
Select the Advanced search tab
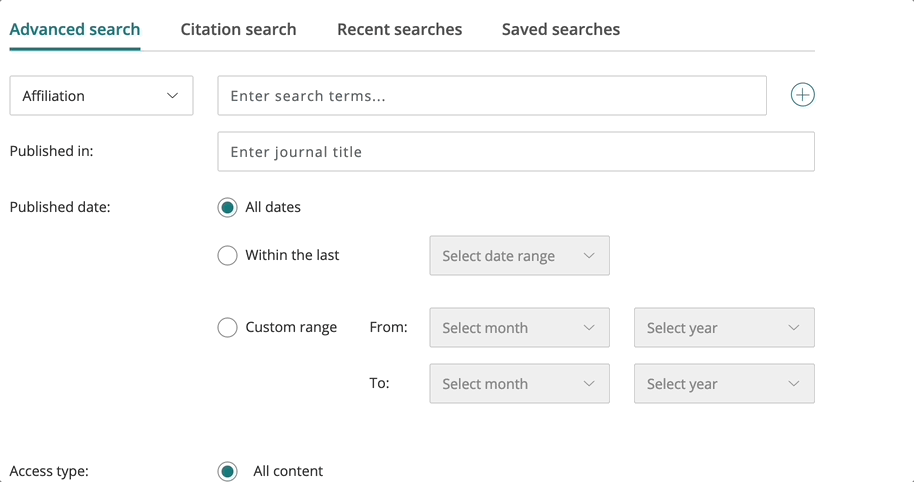click(75, 29)
